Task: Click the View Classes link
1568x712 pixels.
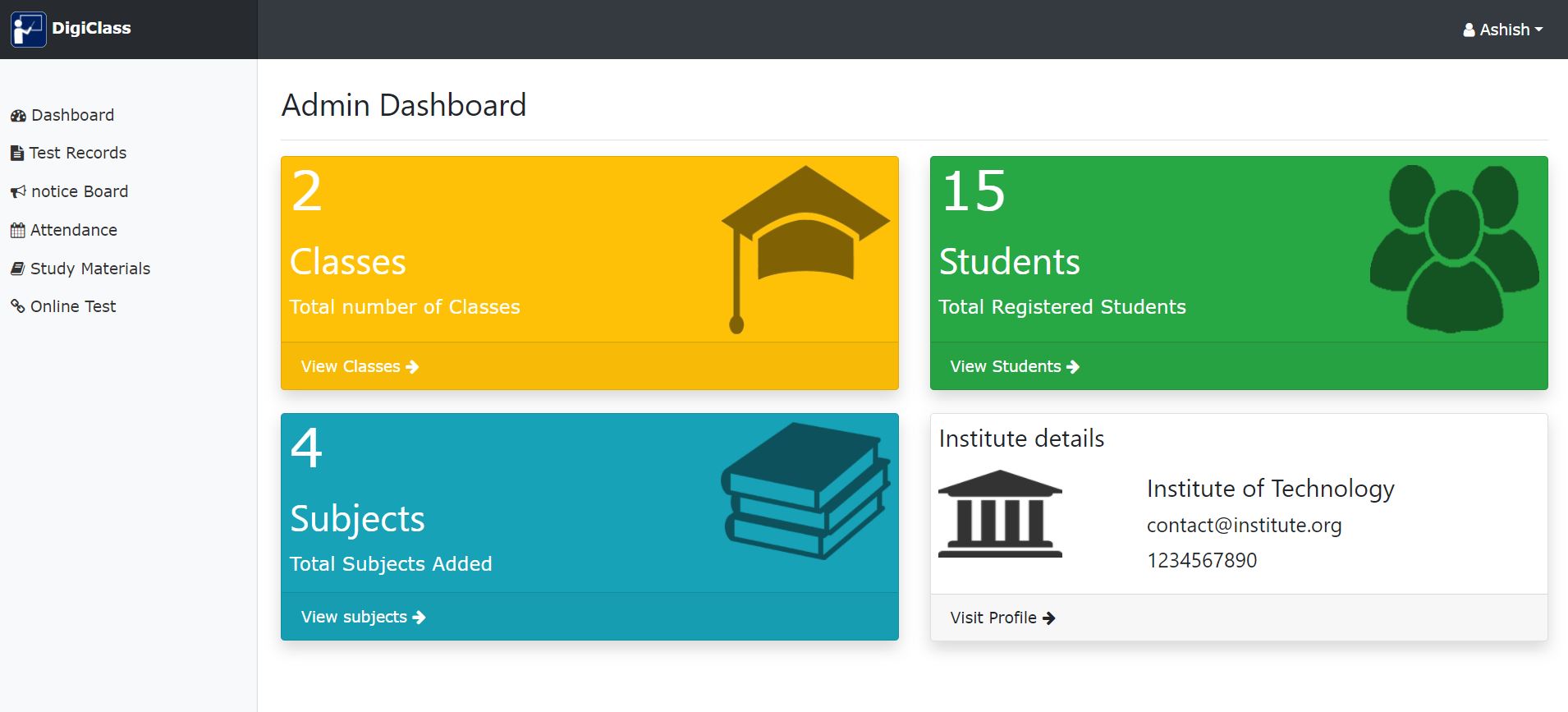Action: click(360, 366)
